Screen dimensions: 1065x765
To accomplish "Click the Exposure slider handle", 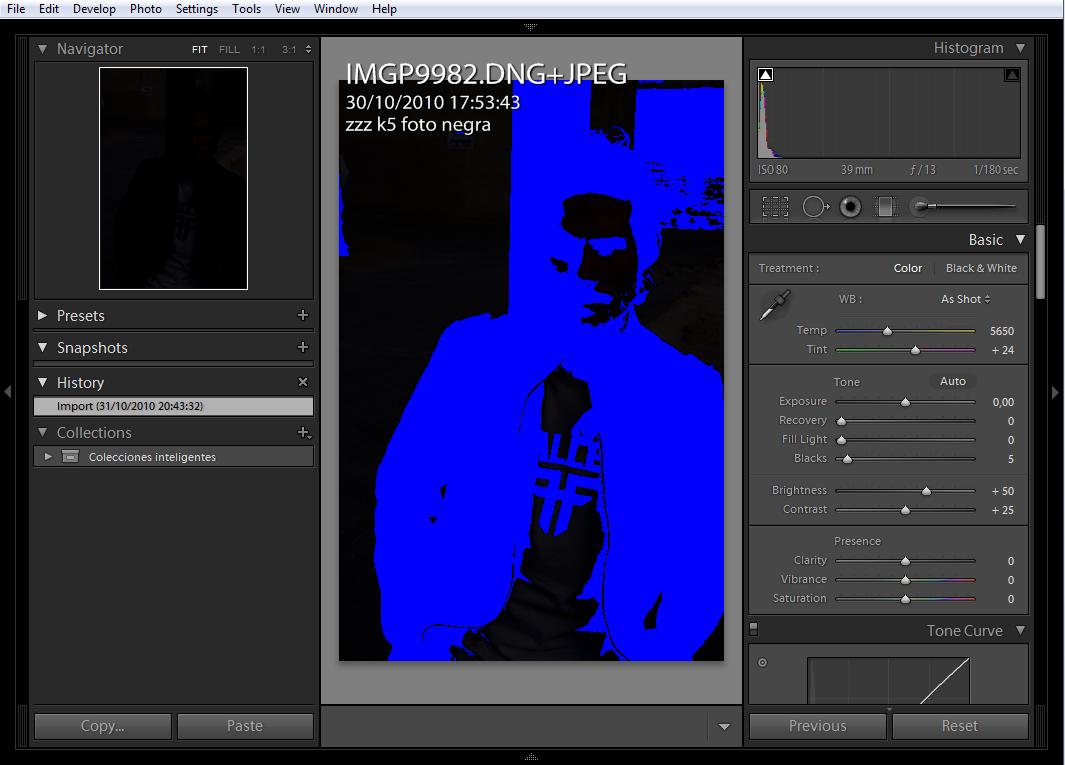I will (x=905, y=402).
